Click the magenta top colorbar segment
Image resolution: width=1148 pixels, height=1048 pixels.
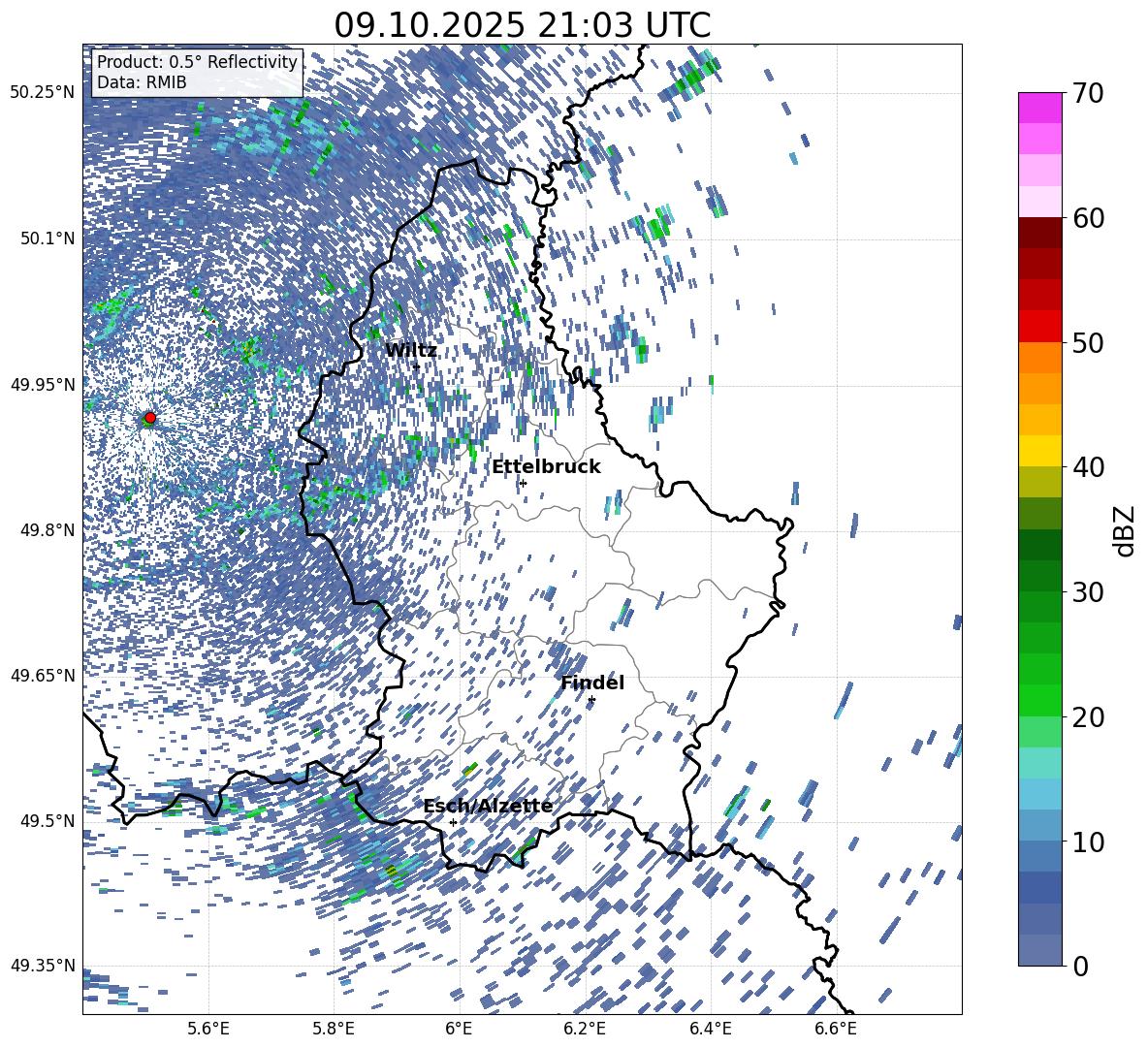coord(1039,108)
